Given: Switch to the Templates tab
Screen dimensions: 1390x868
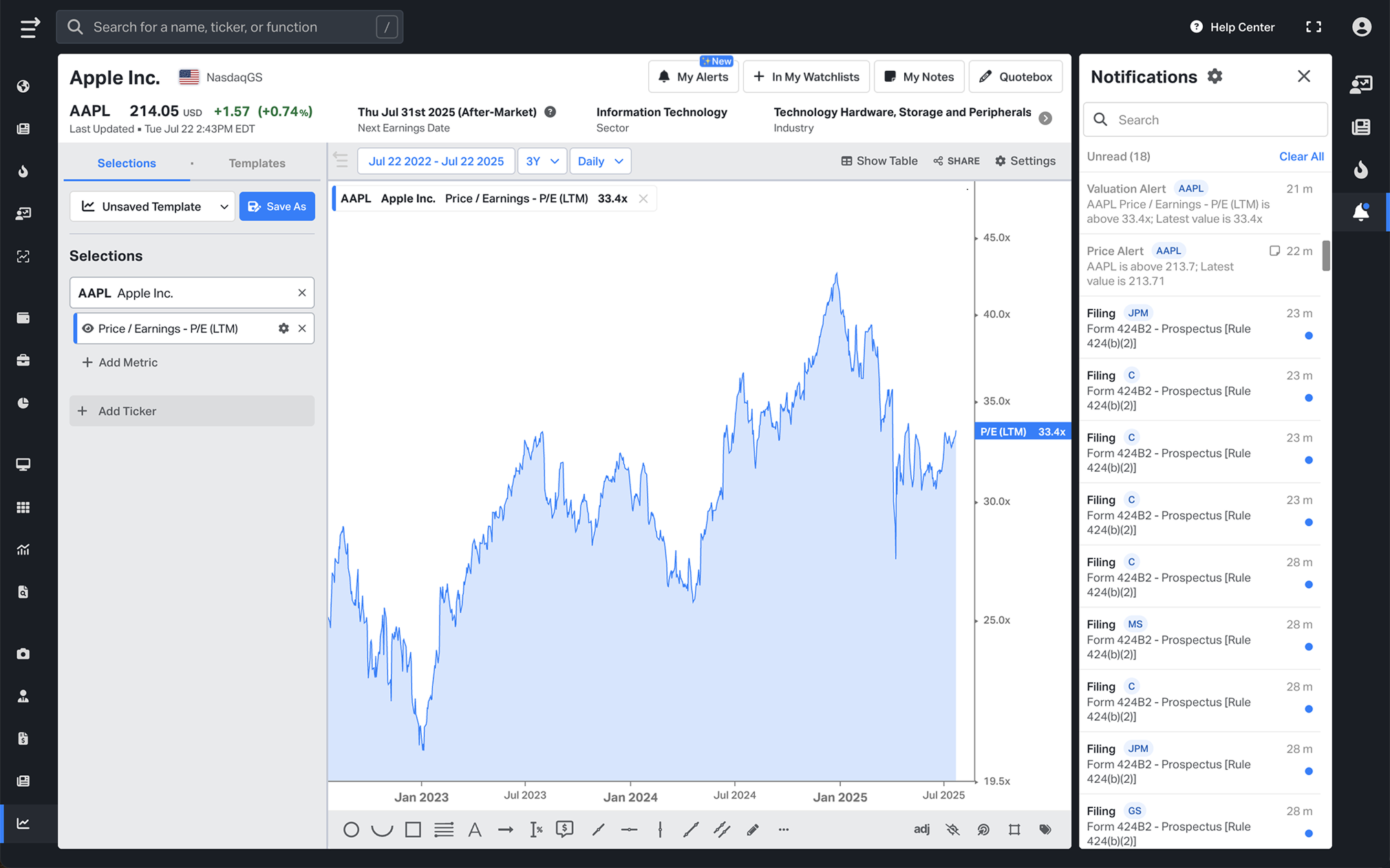Looking at the screenshot, I should click(x=257, y=163).
